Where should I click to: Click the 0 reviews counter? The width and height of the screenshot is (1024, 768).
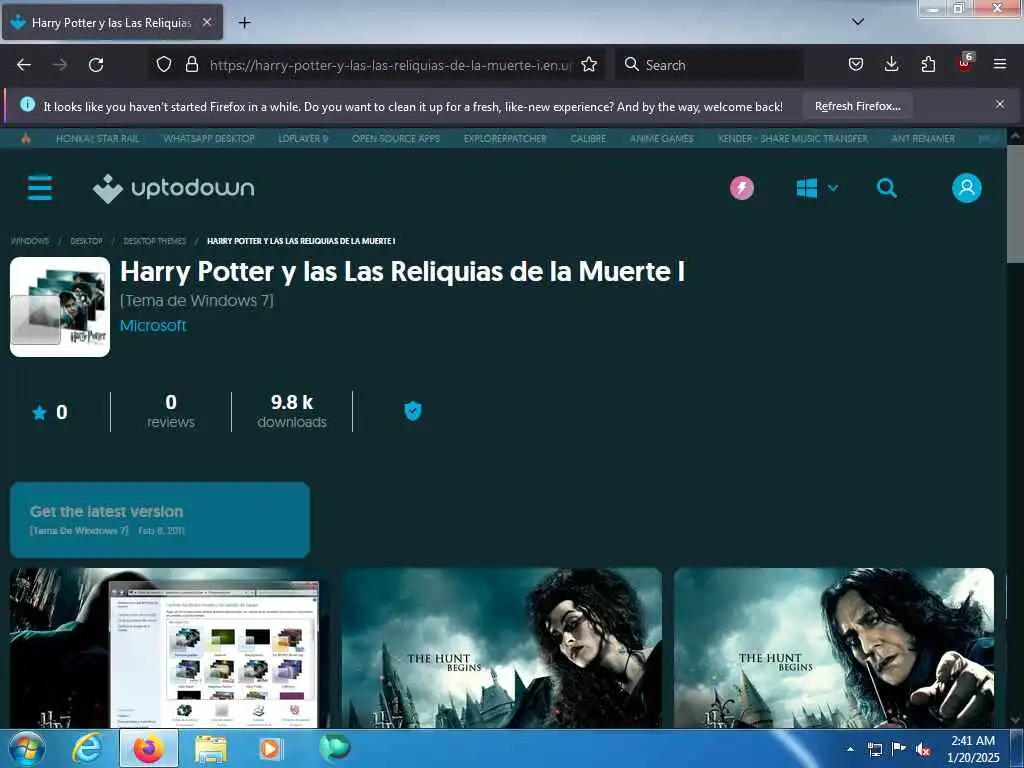(x=170, y=411)
